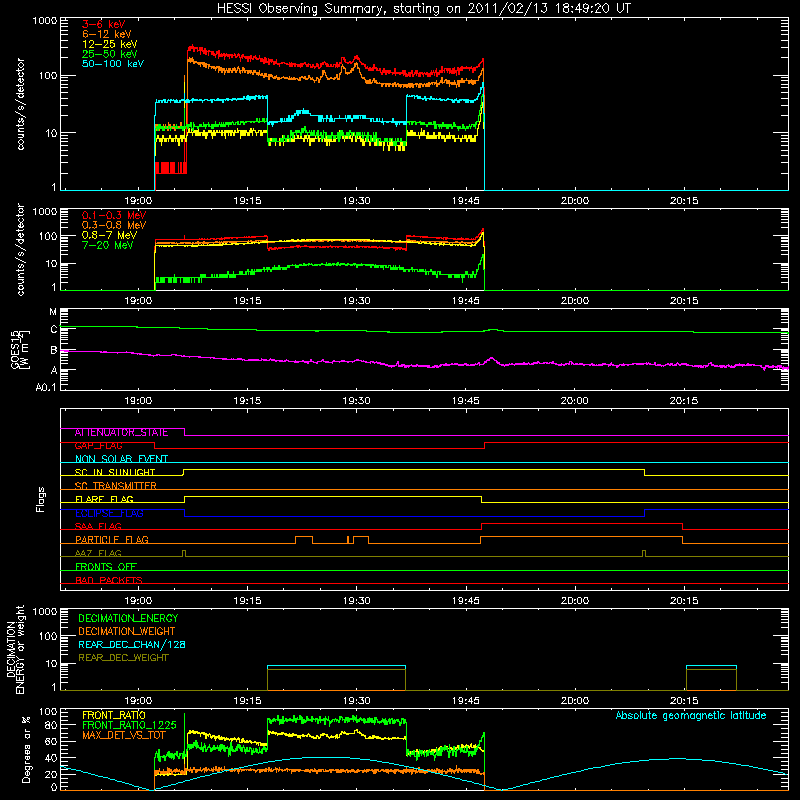800x800 pixels.
Task: Choose the 50-100 keV legend label
Action: 113,64
